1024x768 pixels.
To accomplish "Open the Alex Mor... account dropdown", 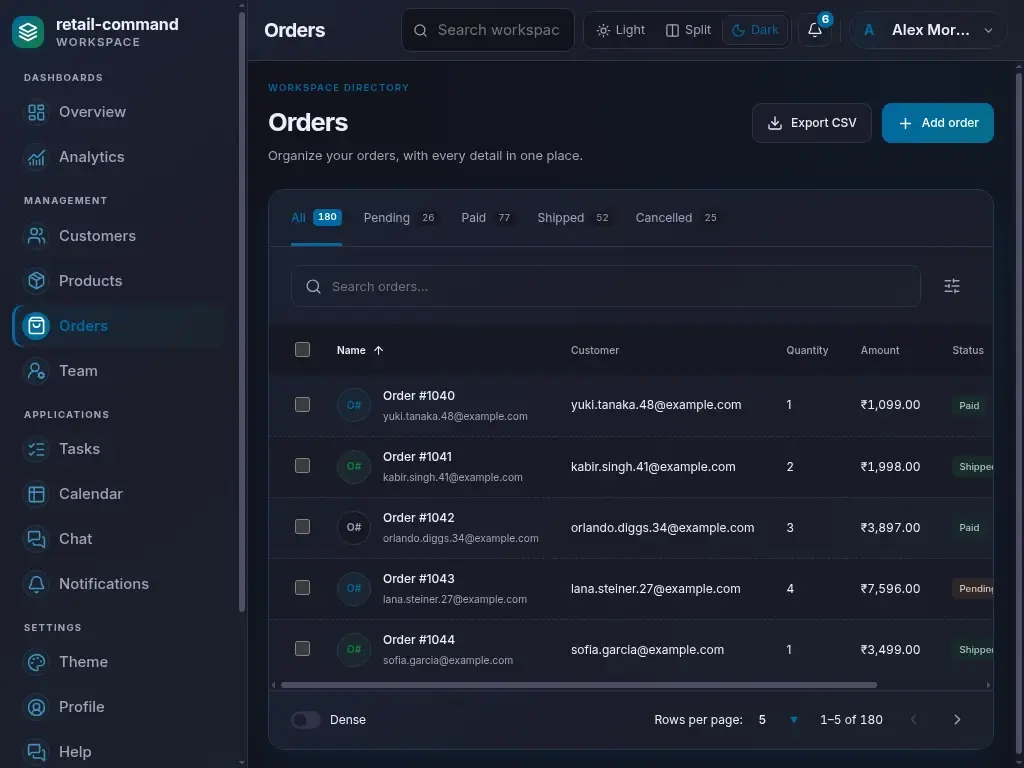I will tap(928, 30).
